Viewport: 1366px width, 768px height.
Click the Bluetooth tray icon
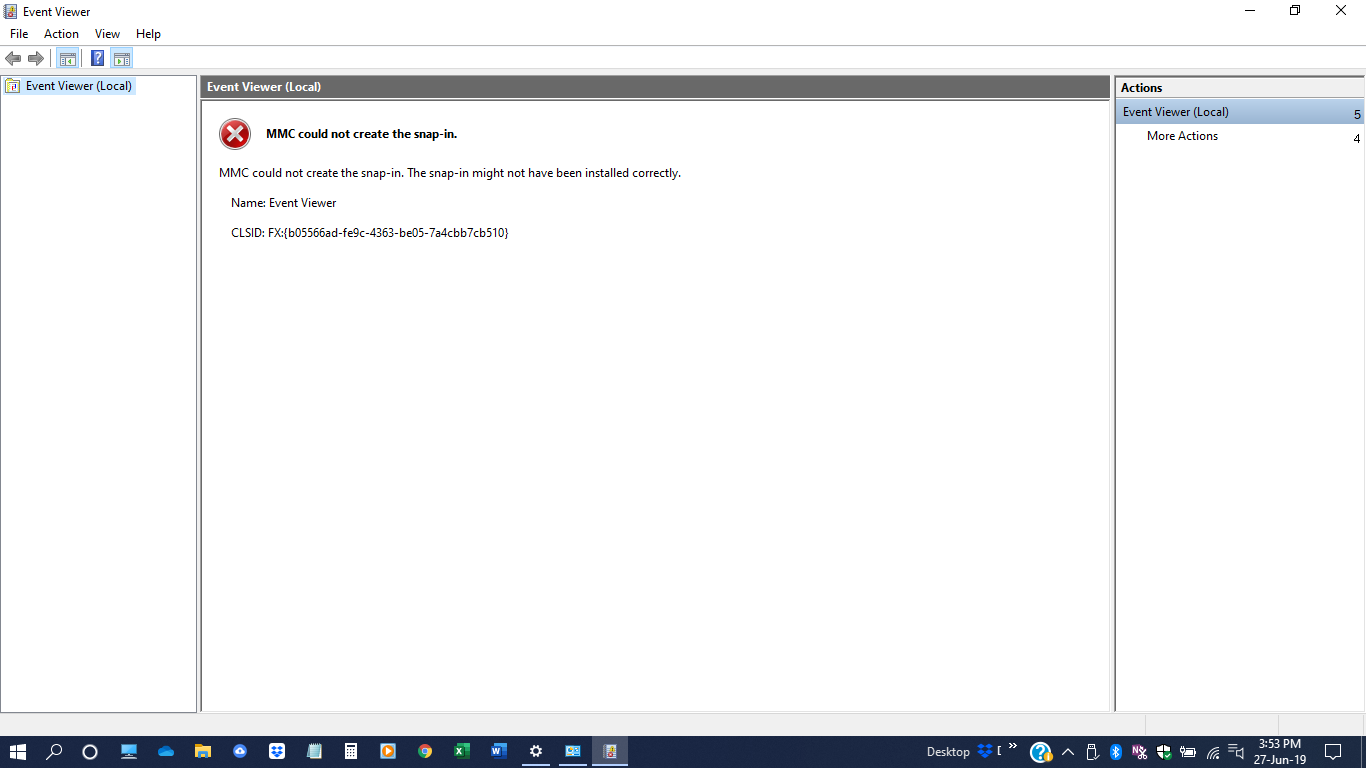pos(1116,752)
